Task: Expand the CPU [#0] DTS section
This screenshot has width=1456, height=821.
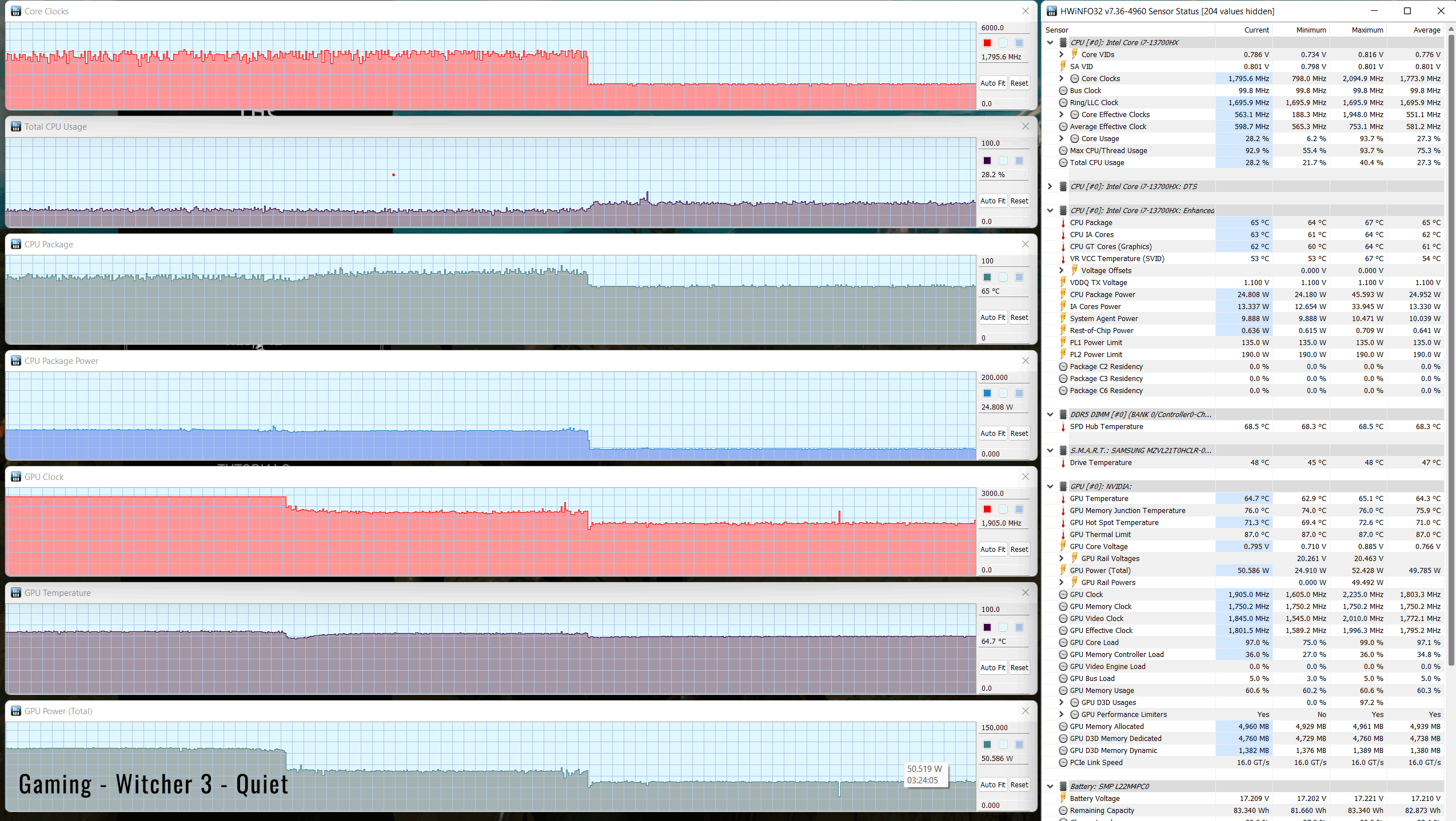Action: click(1050, 186)
